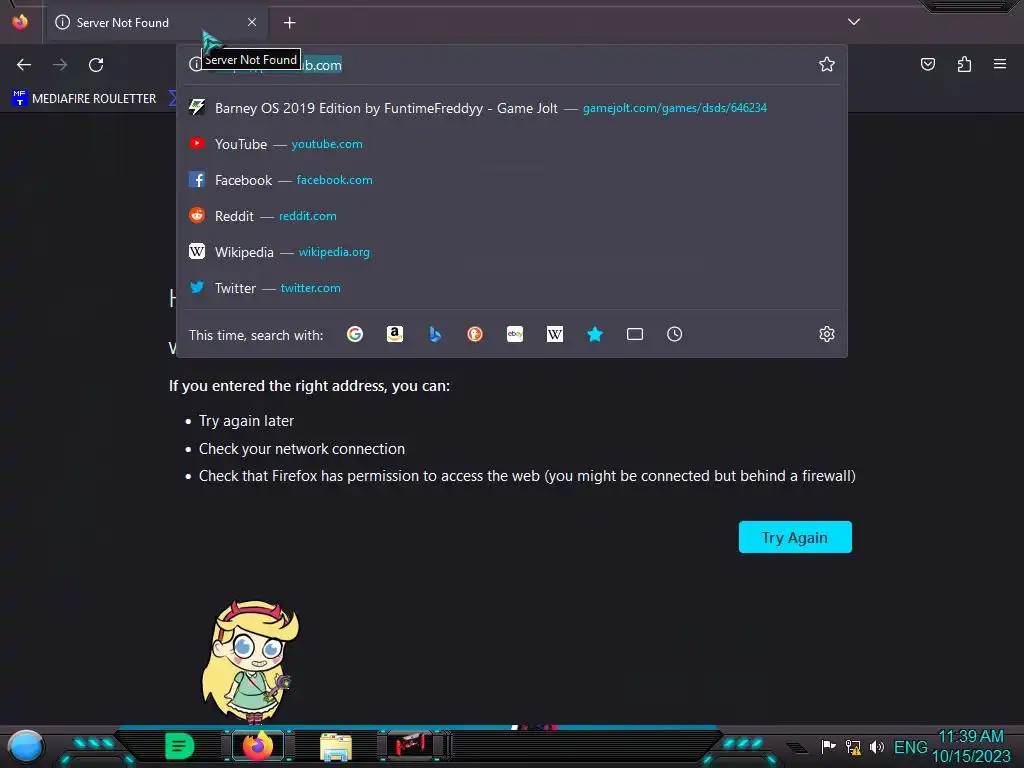Click the network tray icon
The height and width of the screenshot is (768, 1024).
tap(853, 746)
